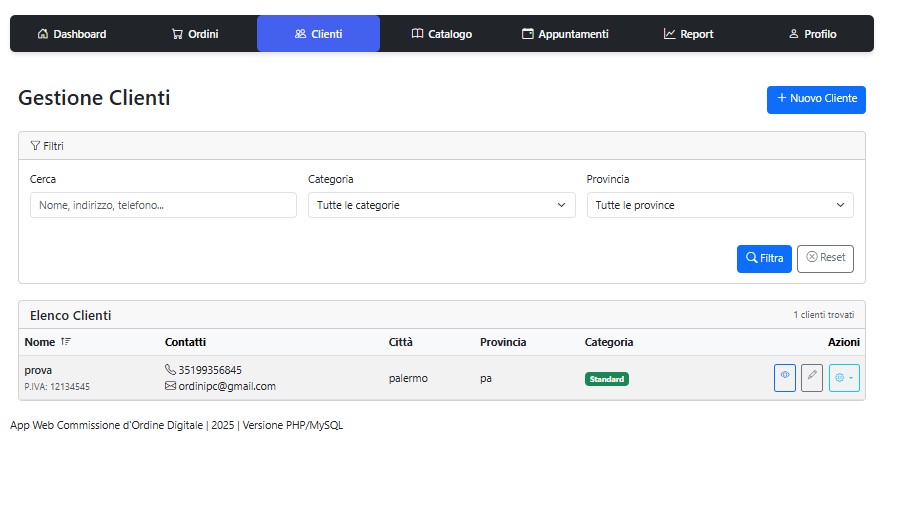
Task: Click the envelope icon beside the email
Action: tap(170, 386)
